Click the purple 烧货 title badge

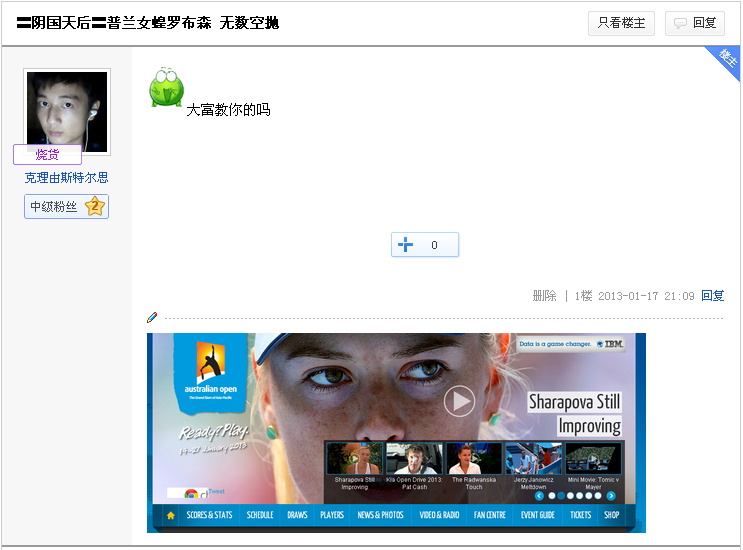click(x=47, y=154)
